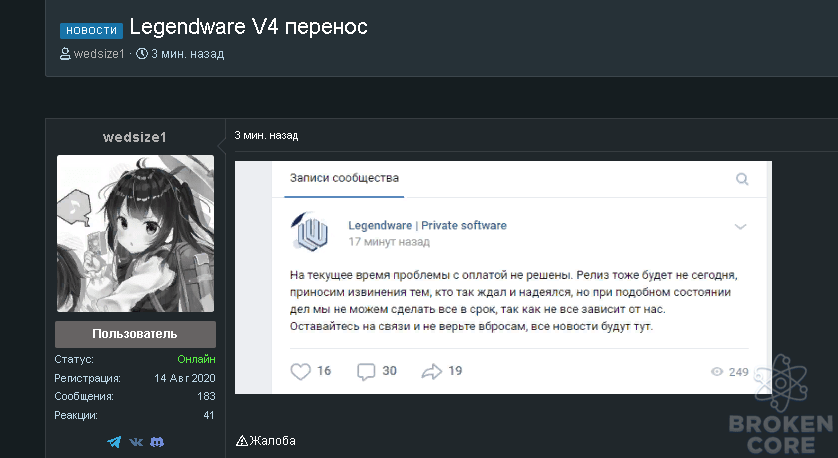Viewport: 838px width, 458px height.
Task: Click the warning icon beside Жалоба
Action: point(242,441)
